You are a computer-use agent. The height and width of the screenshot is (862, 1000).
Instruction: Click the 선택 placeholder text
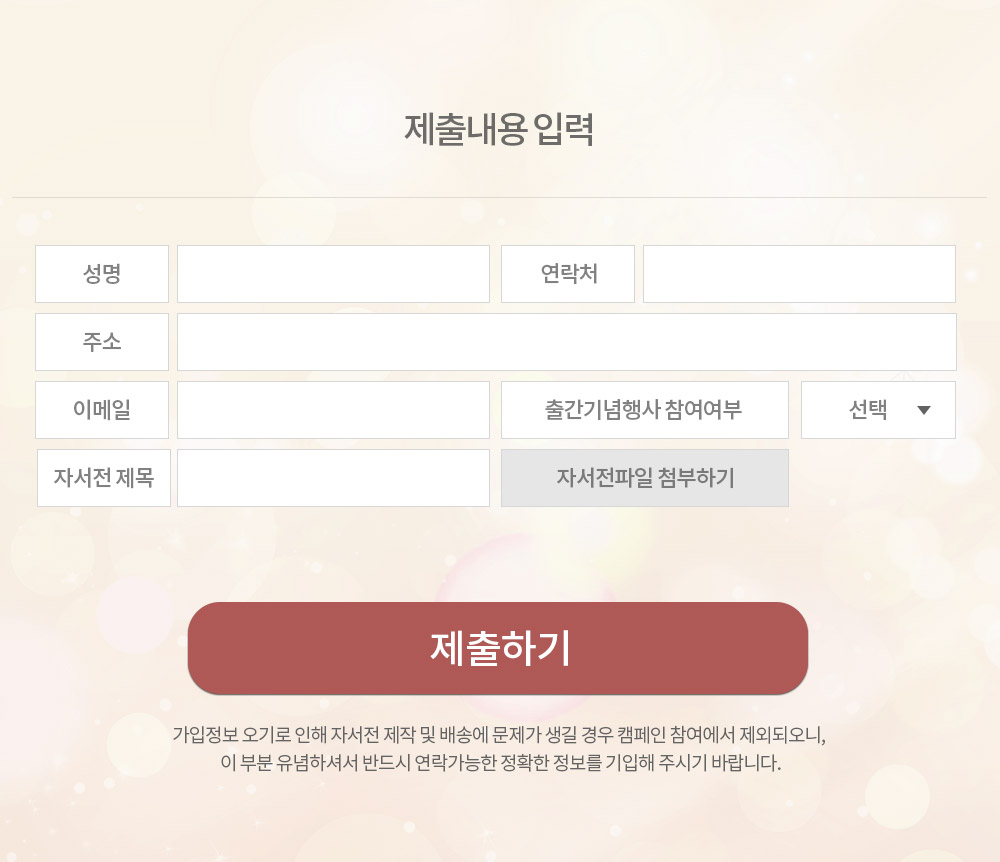pos(867,410)
